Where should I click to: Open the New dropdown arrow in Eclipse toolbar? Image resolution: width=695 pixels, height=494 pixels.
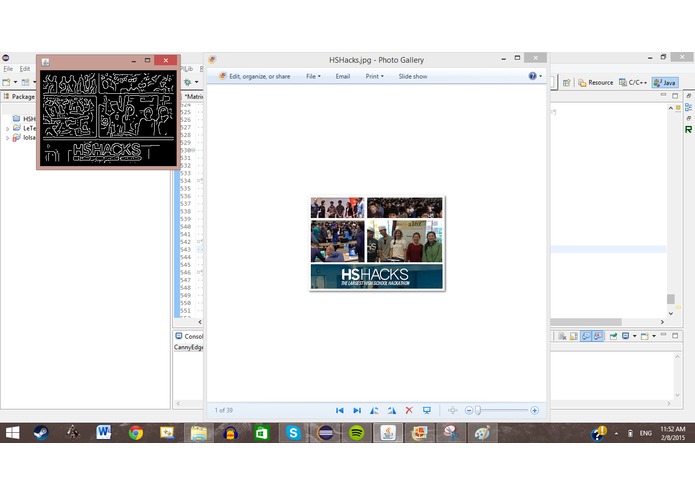(x=15, y=82)
